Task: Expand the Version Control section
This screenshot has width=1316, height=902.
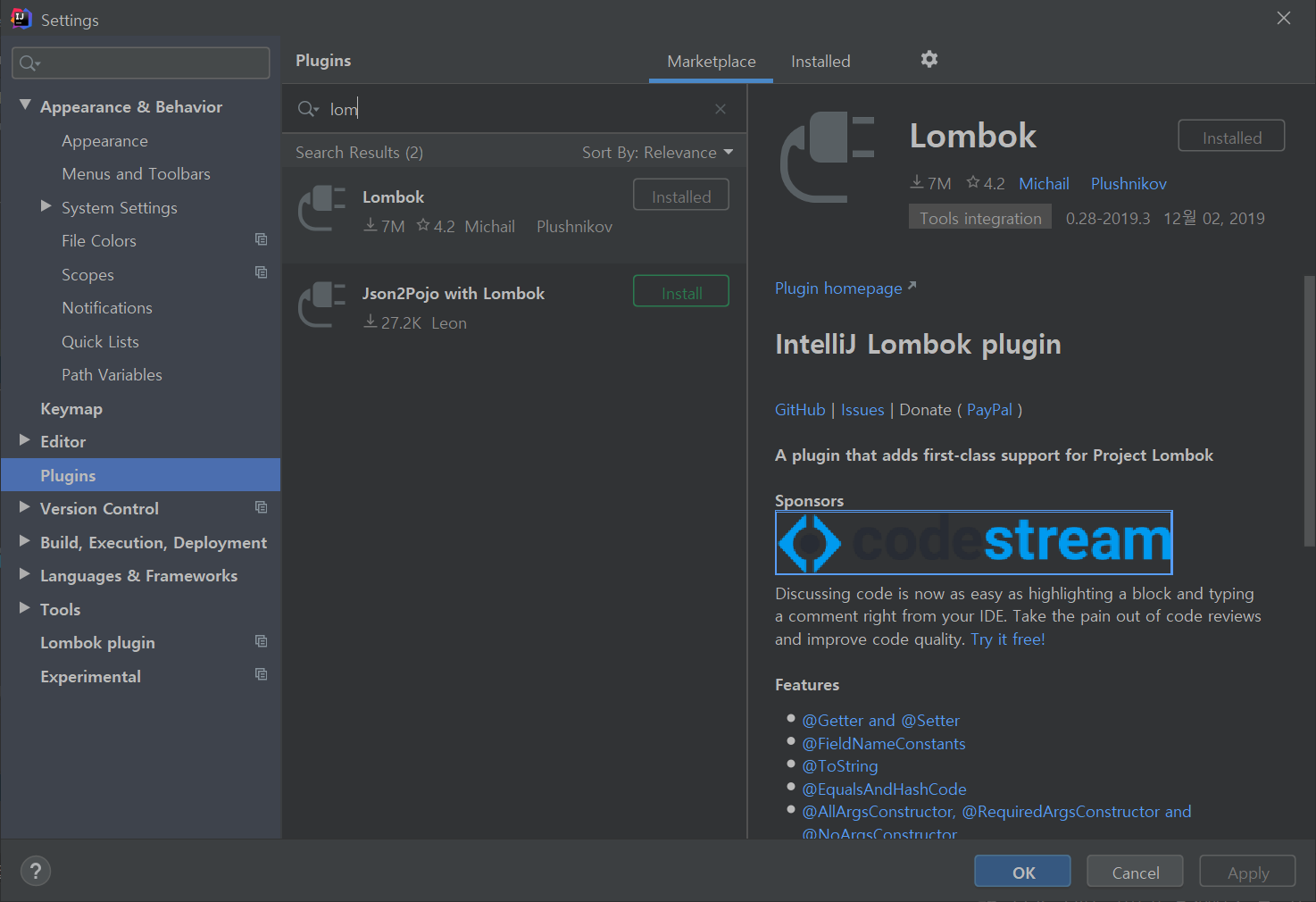Action: pyautogui.click(x=25, y=507)
